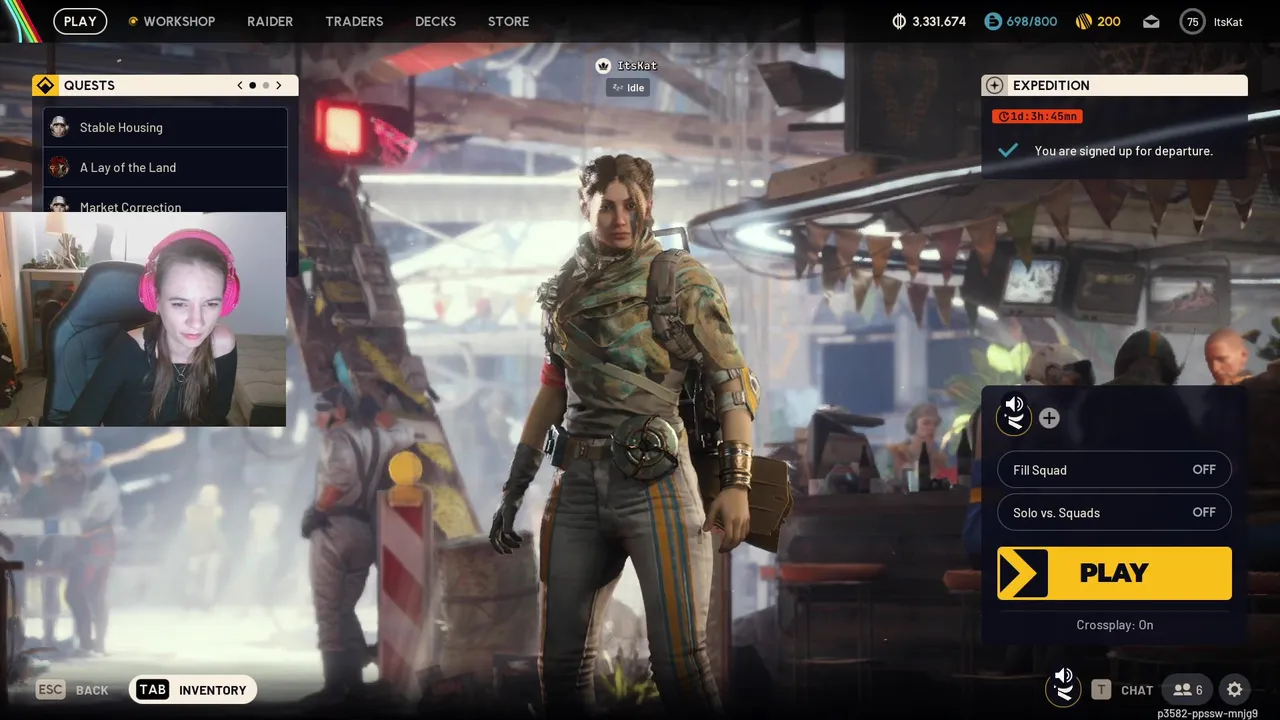Open the Market Correction quest

tap(165, 200)
